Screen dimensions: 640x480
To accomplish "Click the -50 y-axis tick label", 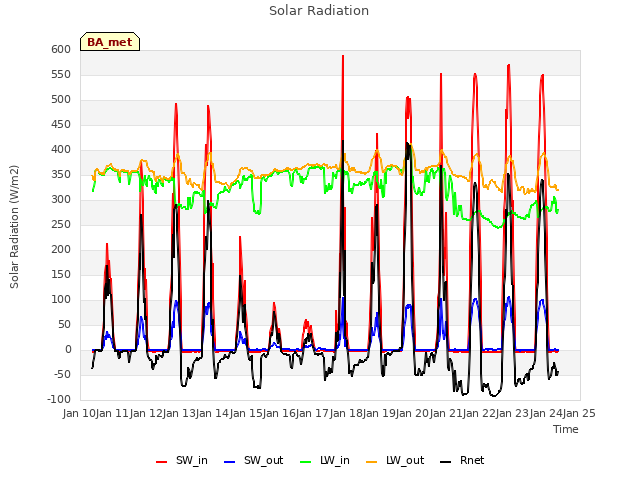I will pos(63,375).
